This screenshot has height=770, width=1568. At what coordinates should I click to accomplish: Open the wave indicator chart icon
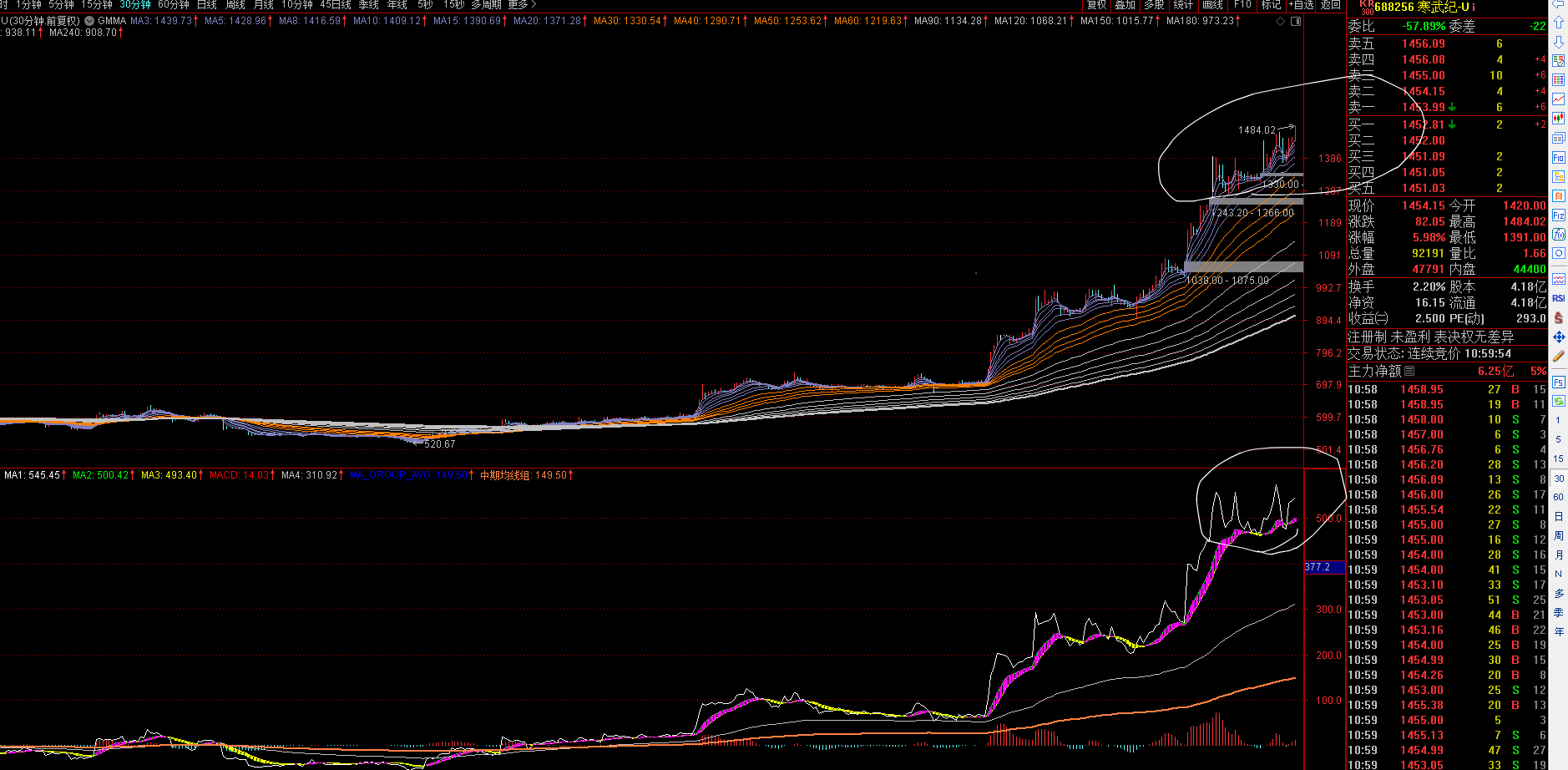[1558, 279]
